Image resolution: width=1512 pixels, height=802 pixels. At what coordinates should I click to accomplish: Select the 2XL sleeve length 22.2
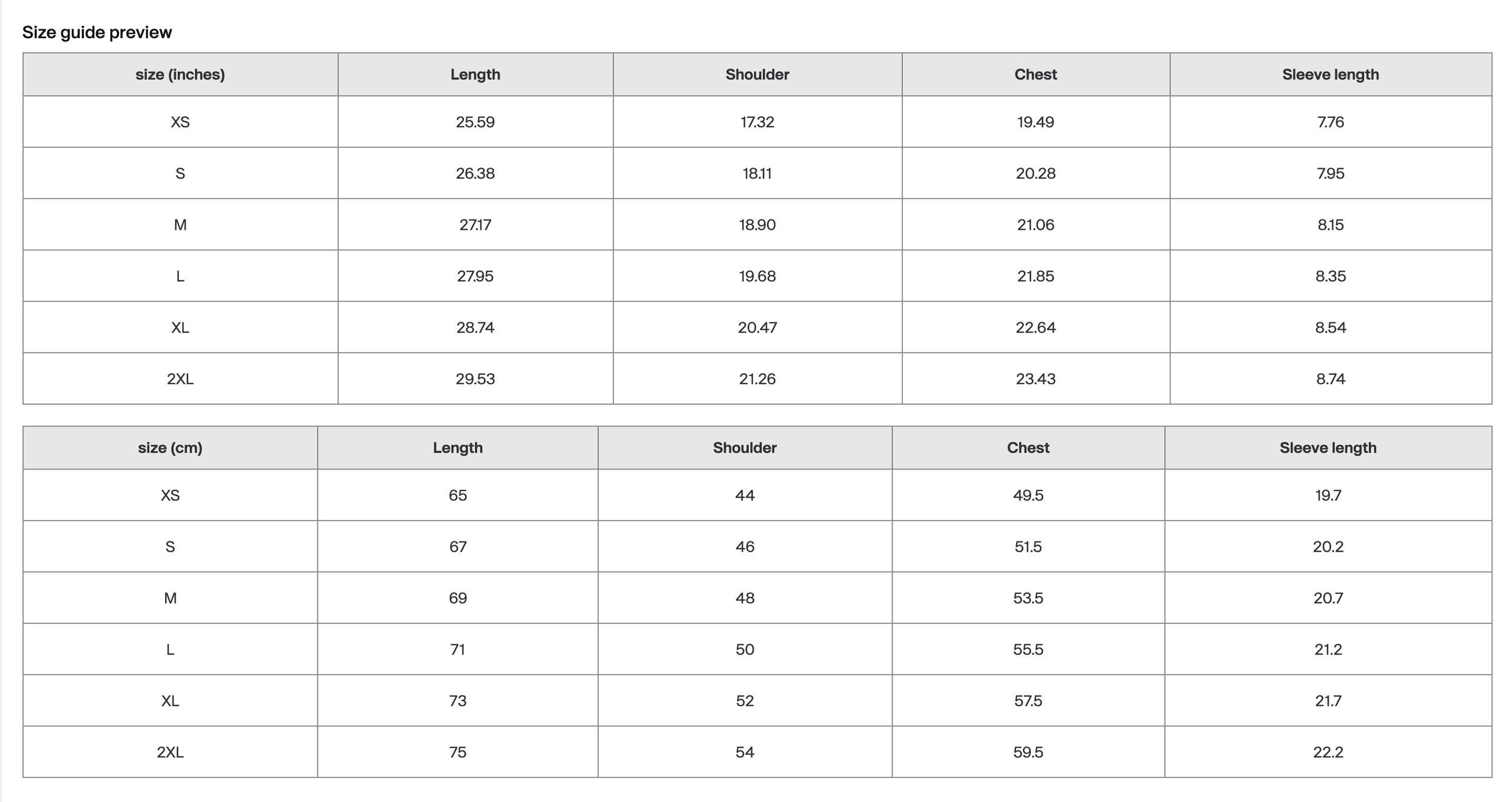click(1328, 752)
